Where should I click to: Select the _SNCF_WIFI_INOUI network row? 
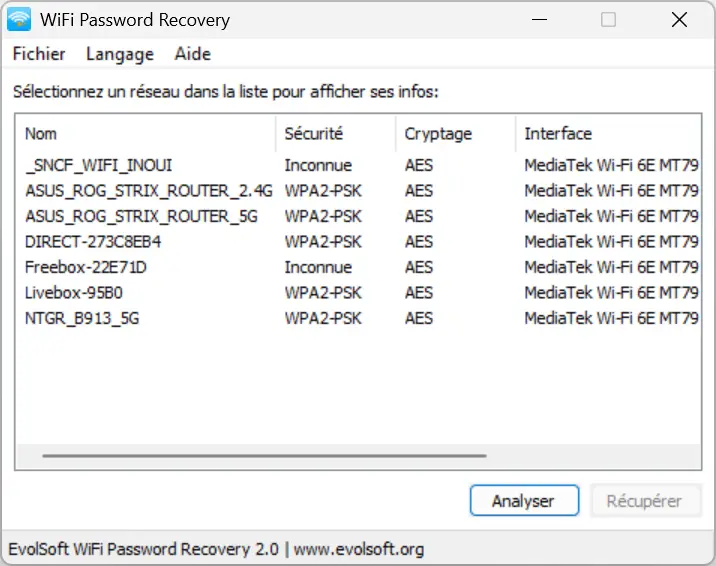(358, 165)
